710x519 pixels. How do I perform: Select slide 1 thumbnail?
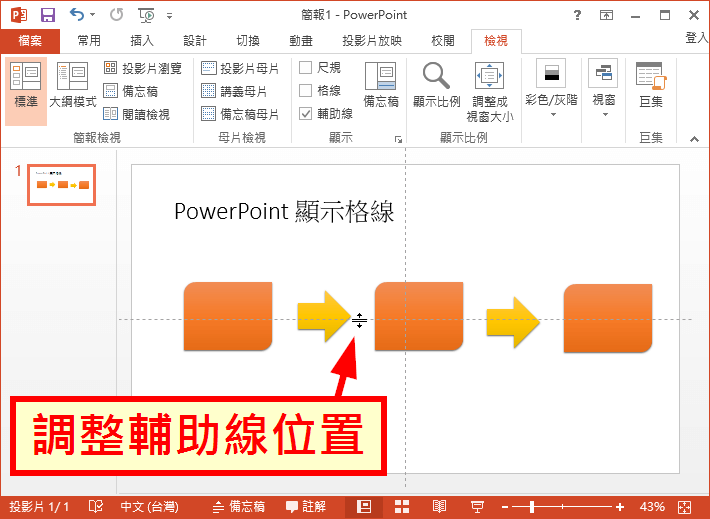tap(62, 185)
